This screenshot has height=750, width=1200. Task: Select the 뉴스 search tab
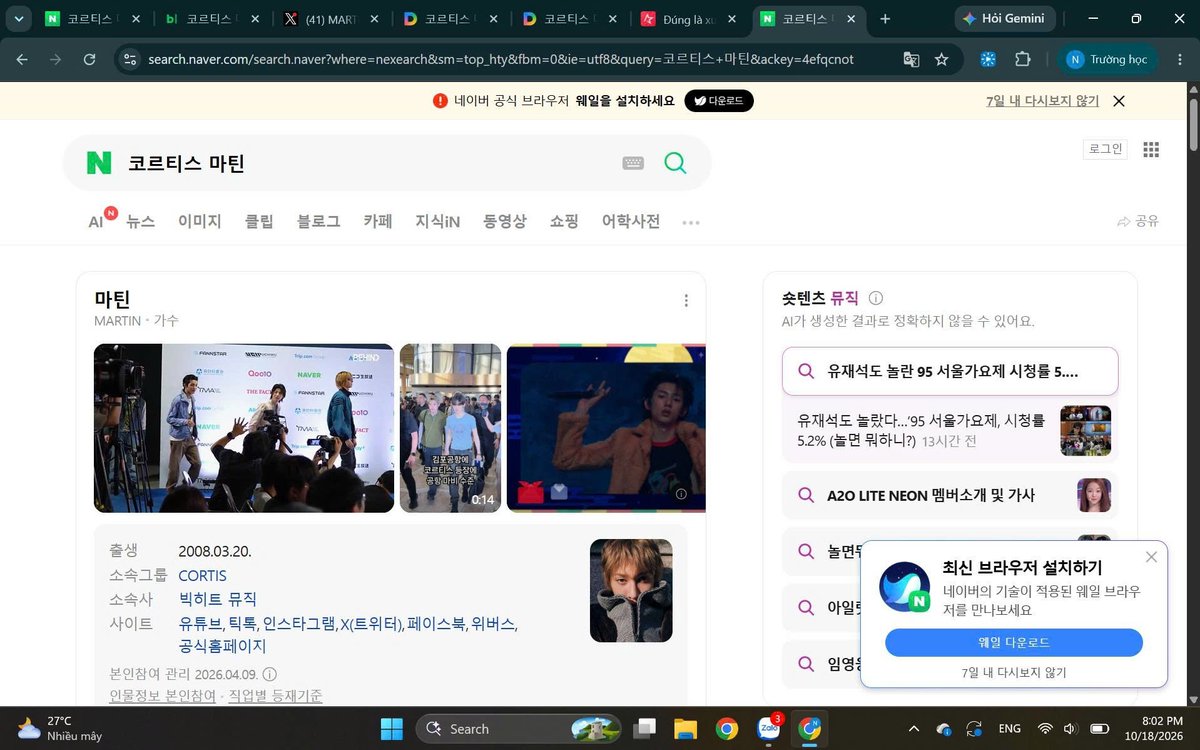pos(140,221)
